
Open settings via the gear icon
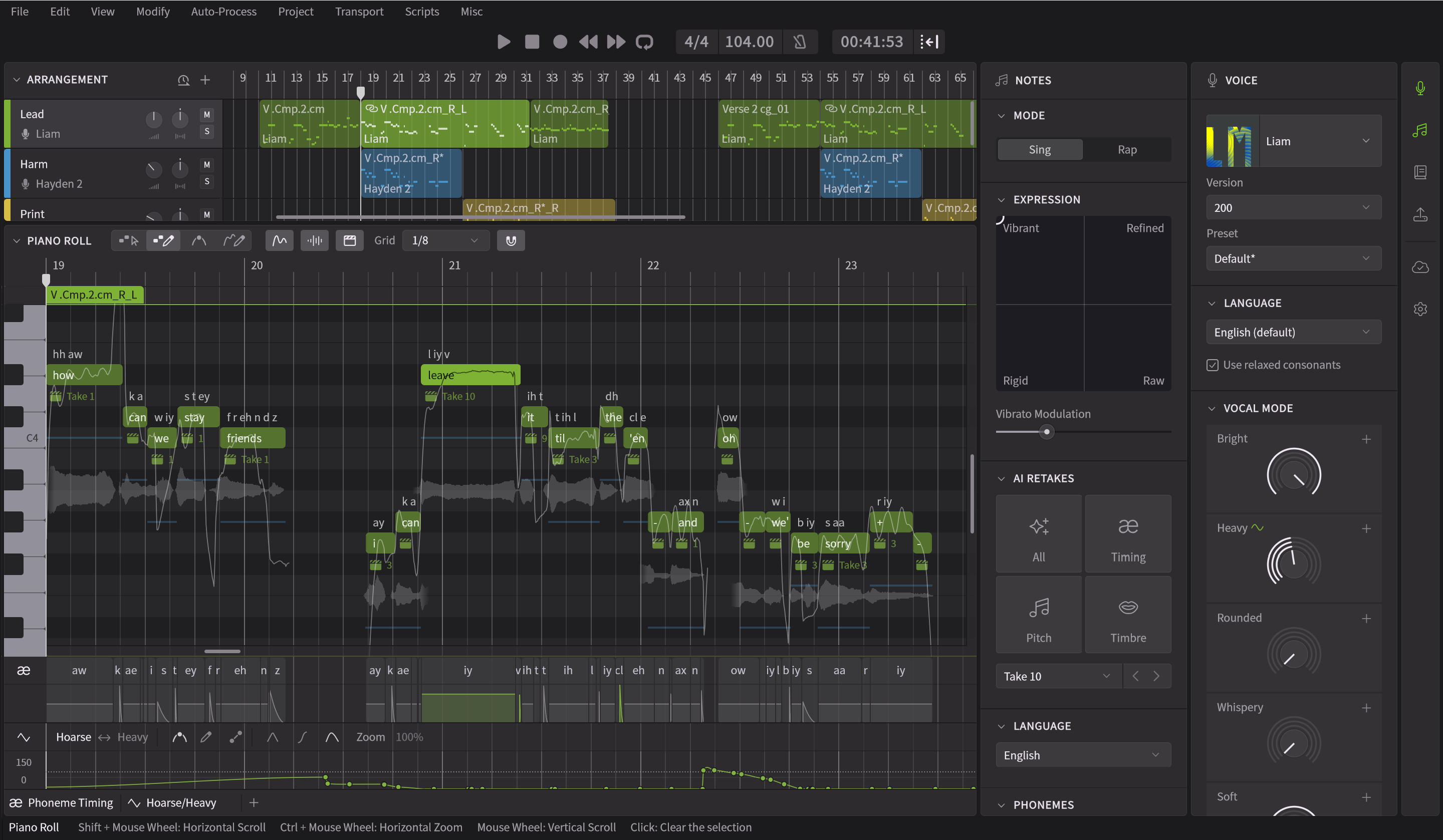pyautogui.click(x=1420, y=309)
